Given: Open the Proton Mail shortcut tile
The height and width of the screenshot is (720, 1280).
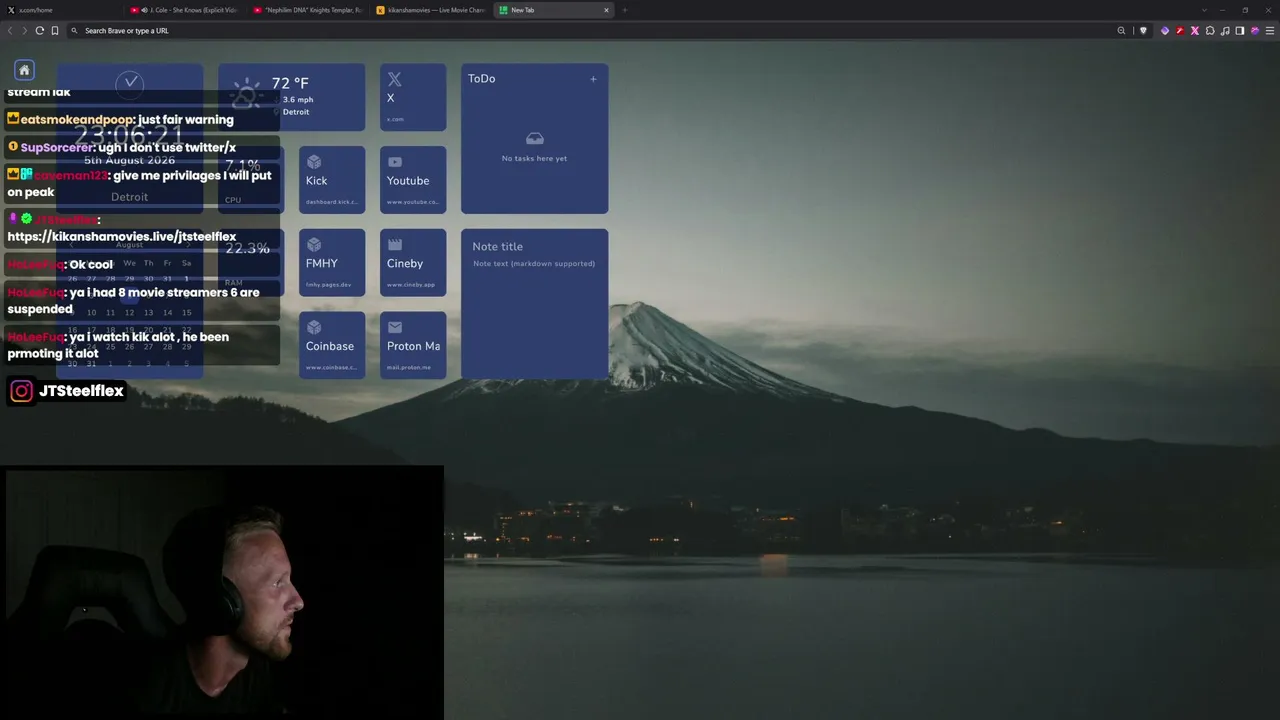Looking at the screenshot, I should click(x=413, y=345).
